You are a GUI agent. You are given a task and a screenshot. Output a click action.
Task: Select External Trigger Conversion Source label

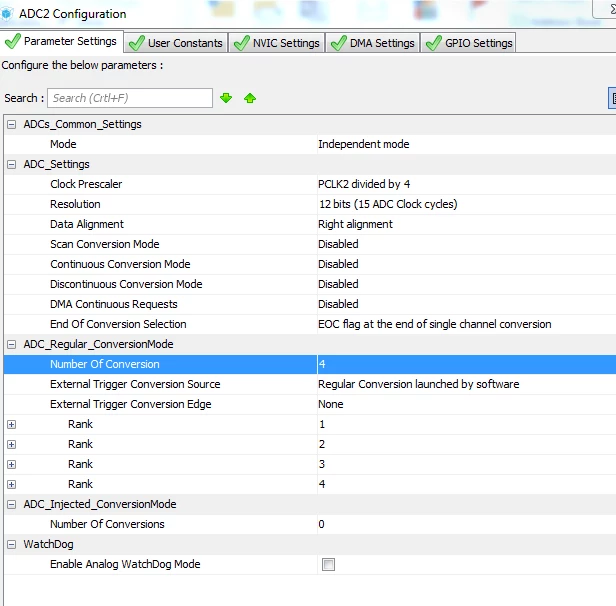[x=135, y=384]
